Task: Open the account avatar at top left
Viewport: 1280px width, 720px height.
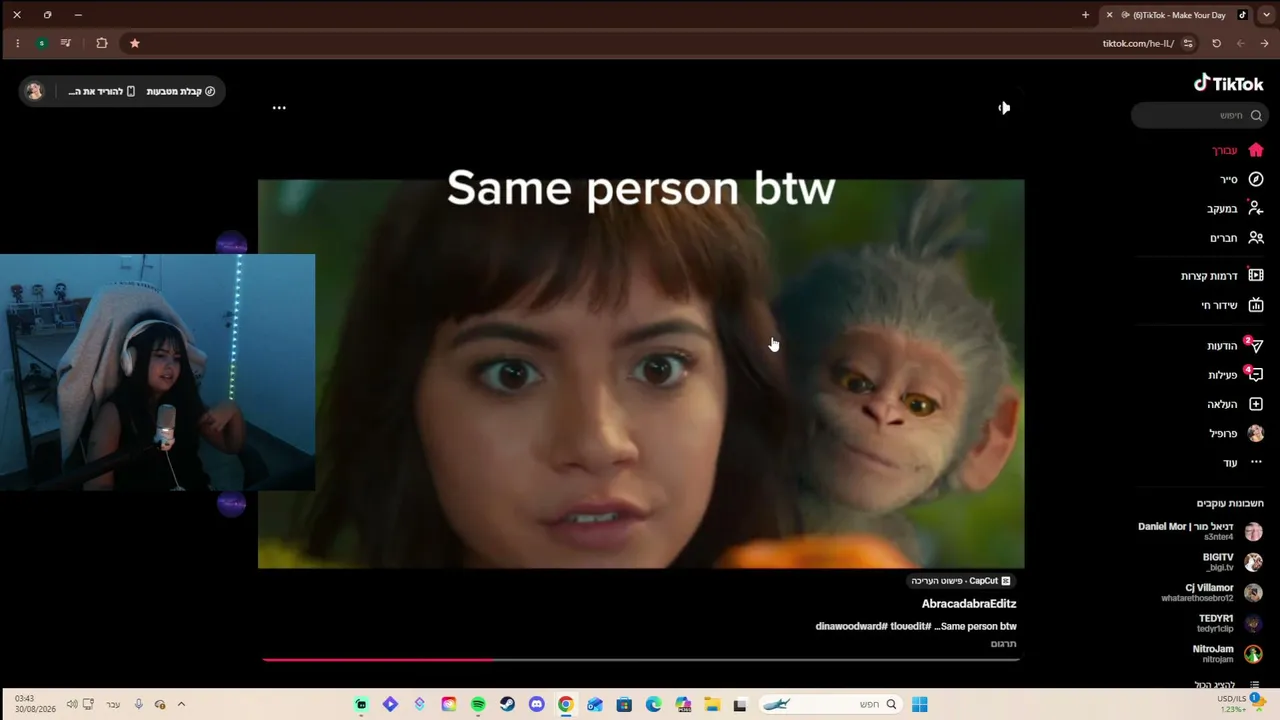Action: pyautogui.click(x=34, y=91)
